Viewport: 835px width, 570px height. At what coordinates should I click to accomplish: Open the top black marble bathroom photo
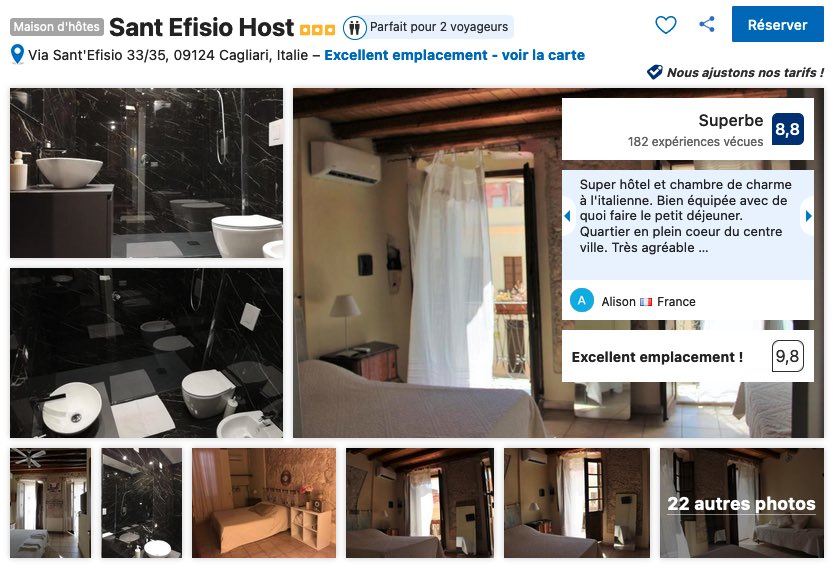tap(146, 173)
